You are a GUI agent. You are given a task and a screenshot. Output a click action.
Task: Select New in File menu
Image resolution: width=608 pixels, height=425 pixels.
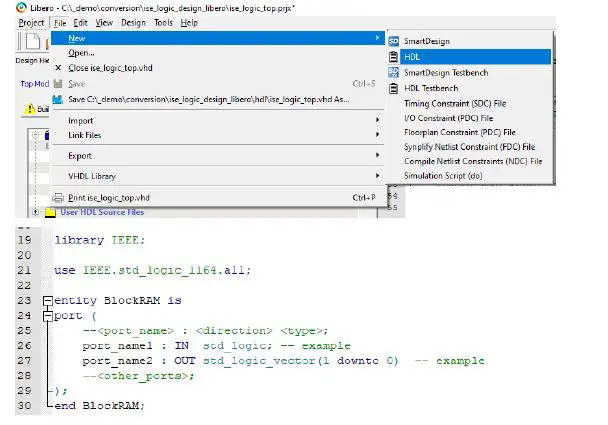218,38
